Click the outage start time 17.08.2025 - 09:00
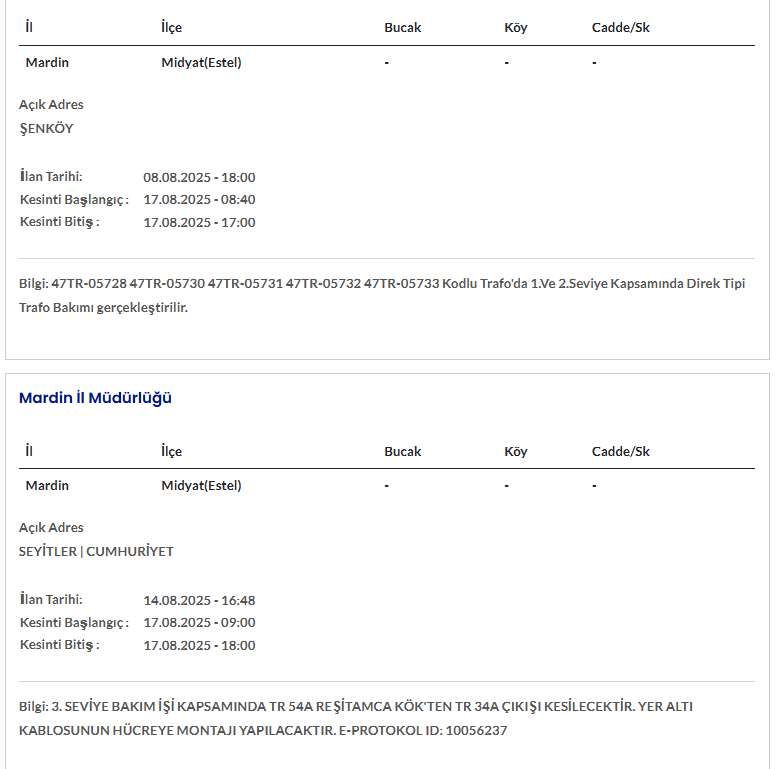The image size is (777, 769). (x=199, y=622)
